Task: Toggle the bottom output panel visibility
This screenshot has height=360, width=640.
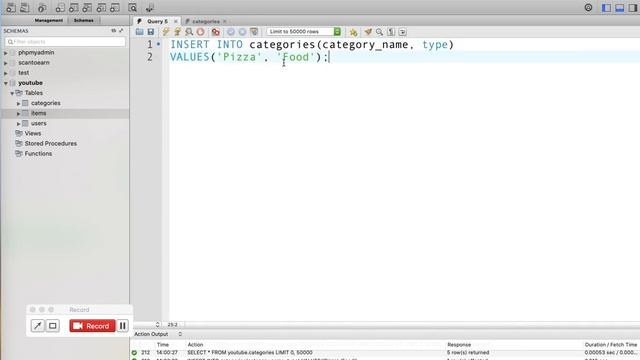Action: click(x=620, y=8)
